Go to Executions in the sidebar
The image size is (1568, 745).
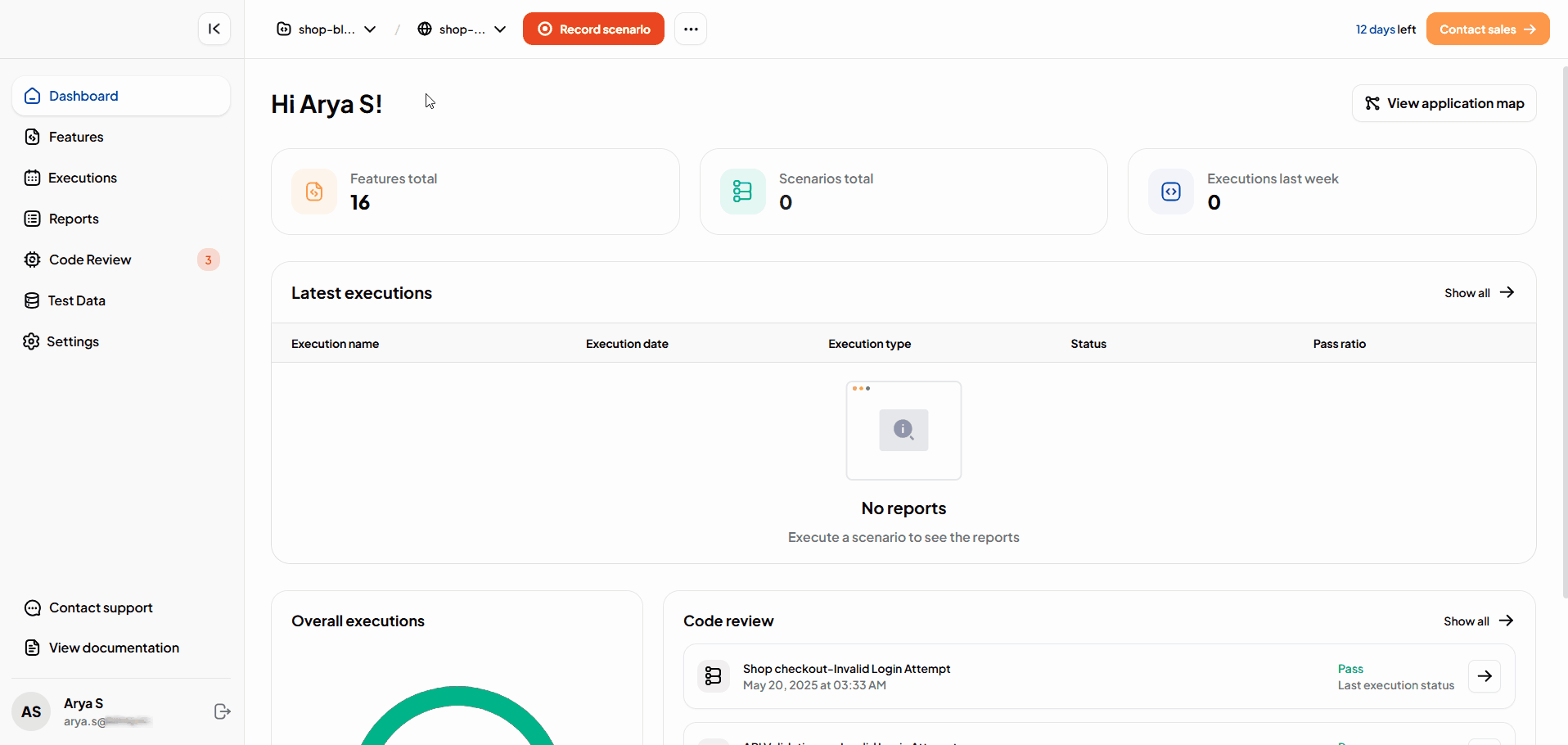(82, 178)
